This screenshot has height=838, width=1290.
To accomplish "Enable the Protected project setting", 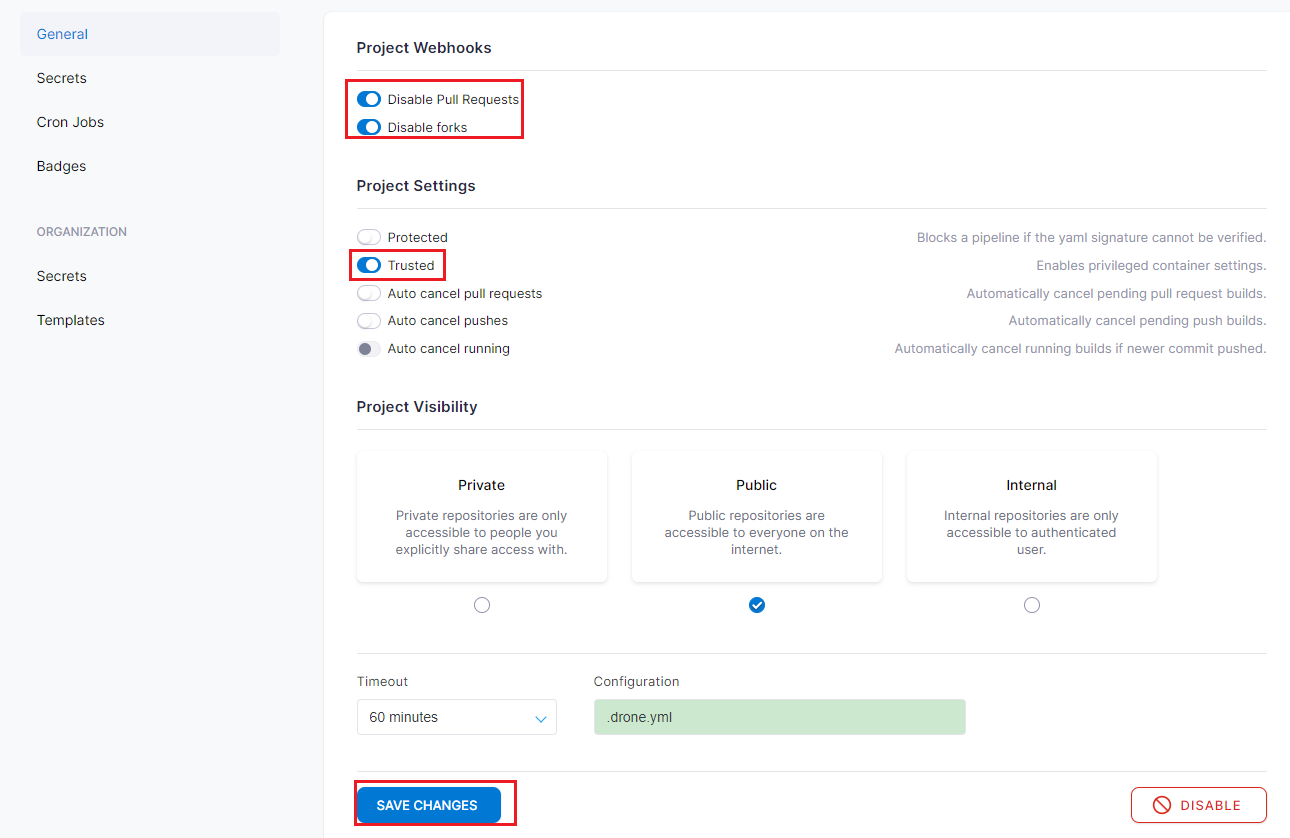I will (369, 237).
